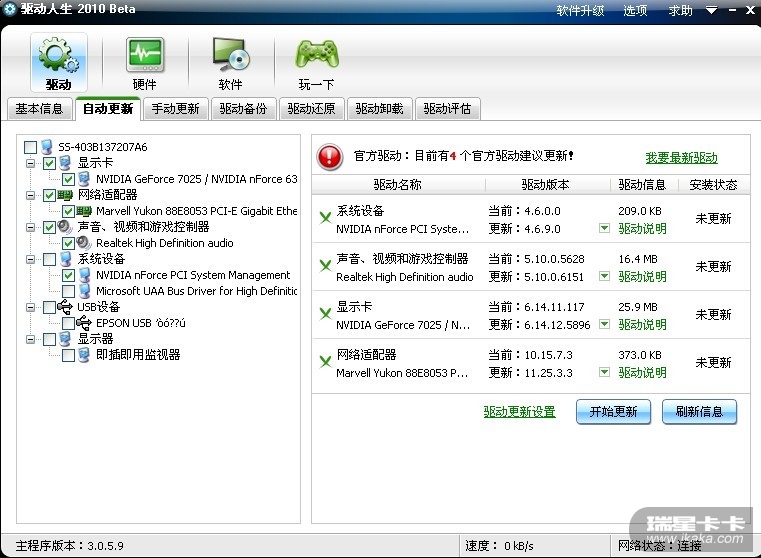
Task: Click the green status mark for 网络适配器 driver row
Action: click(x=325, y=361)
